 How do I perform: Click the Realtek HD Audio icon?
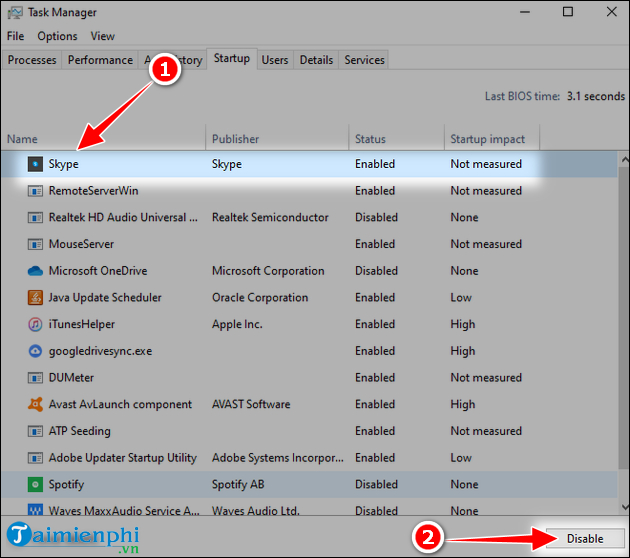pos(35,218)
